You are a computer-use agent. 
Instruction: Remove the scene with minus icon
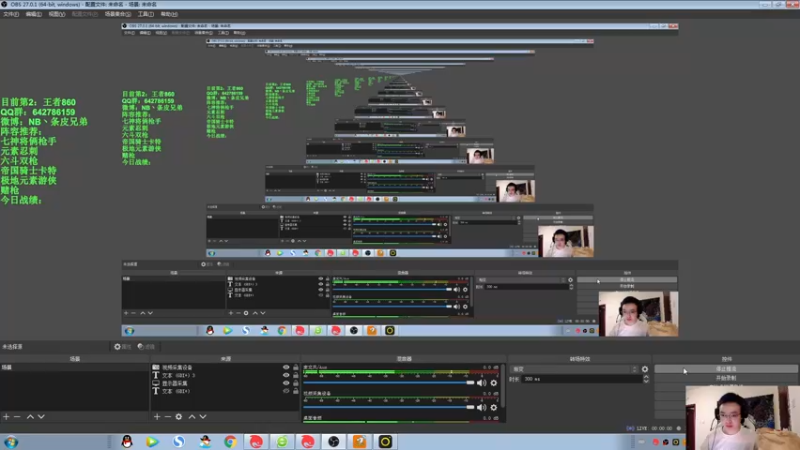(x=17, y=417)
